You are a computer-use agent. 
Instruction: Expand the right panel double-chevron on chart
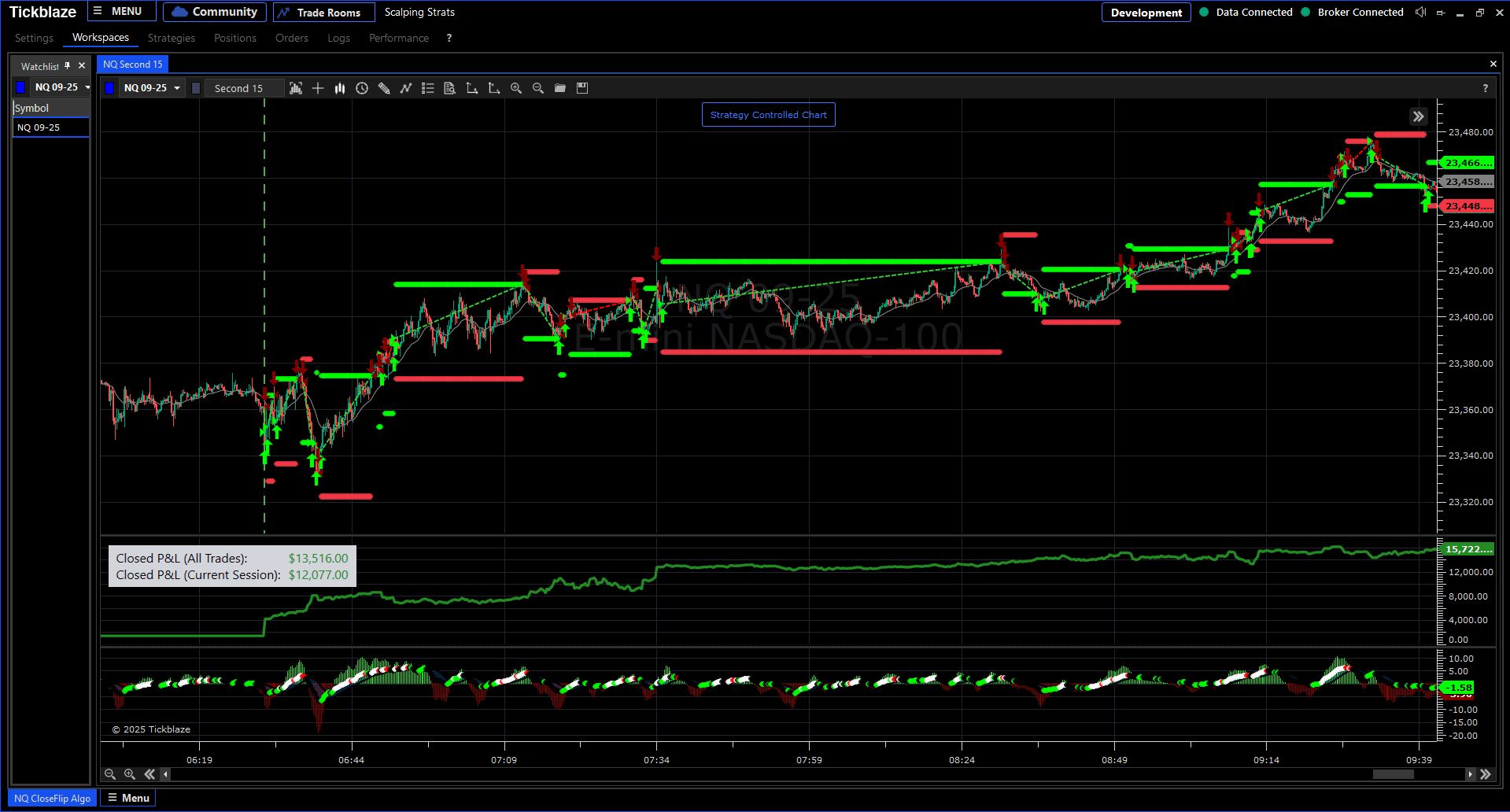[1418, 116]
